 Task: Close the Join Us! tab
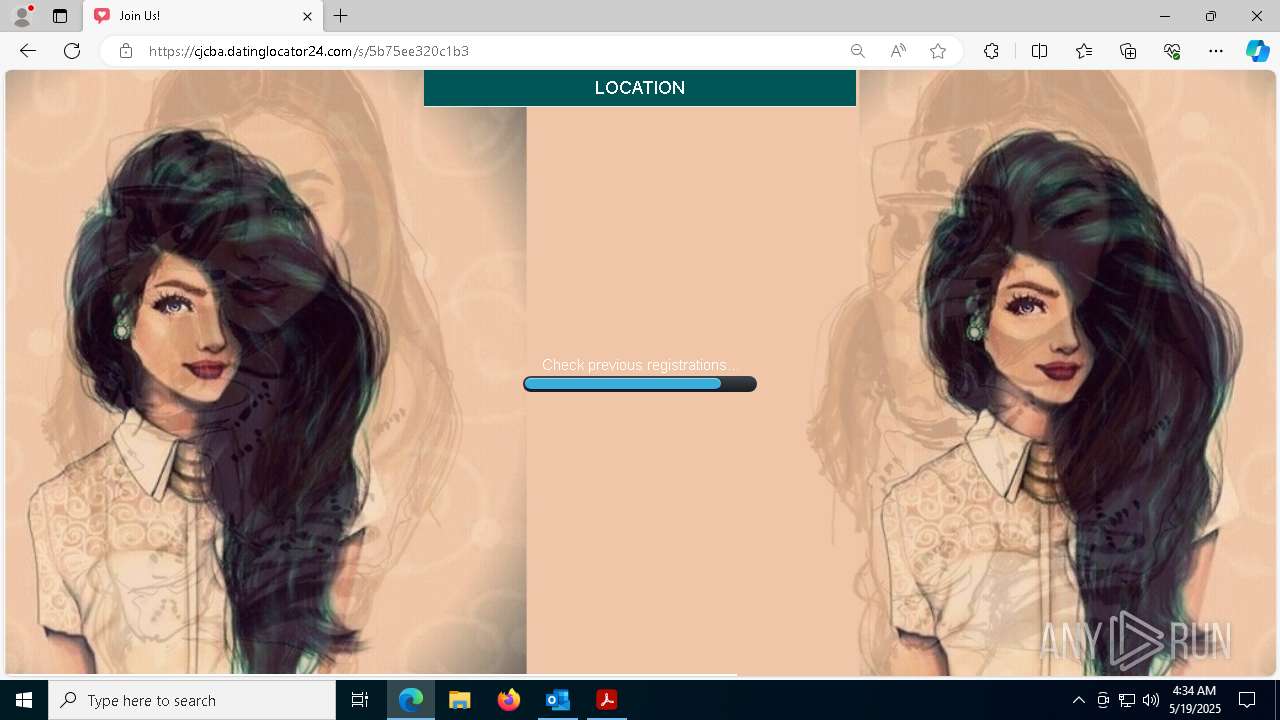(x=307, y=16)
